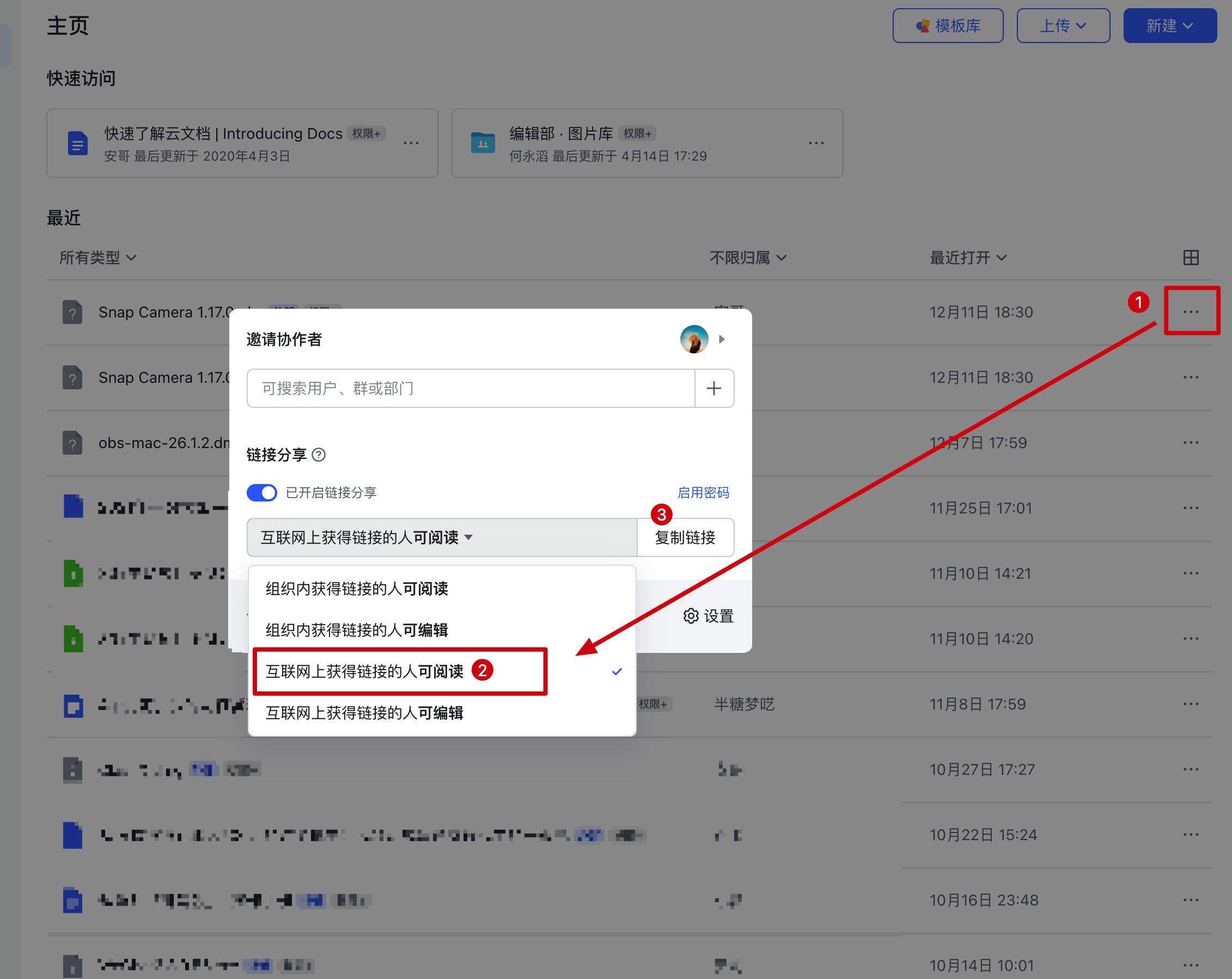This screenshot has width=1232, height=979.
Task: Click the grid view layout icon
Action: [x=1190, y=258]
